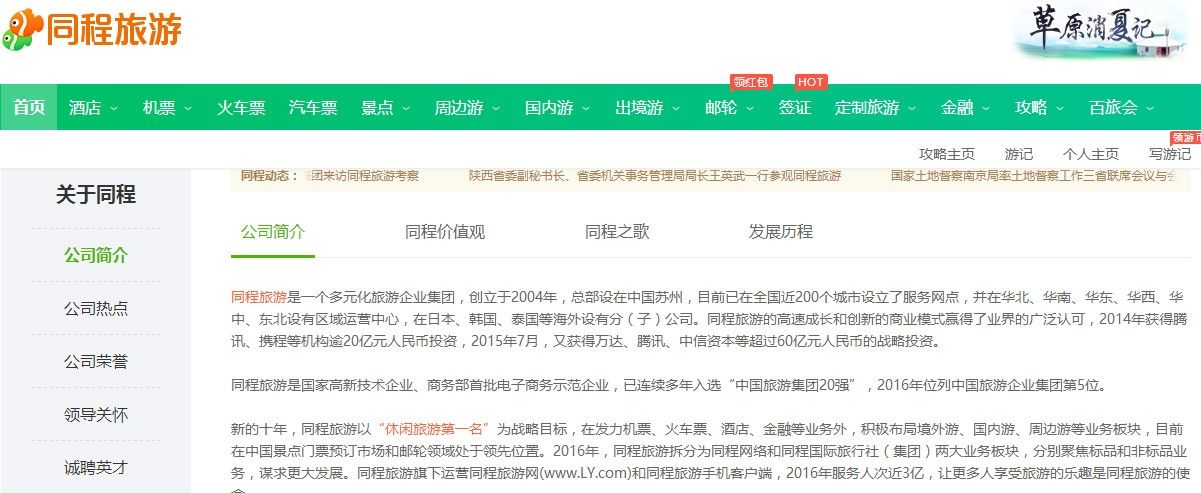1201x493 pixels.
Task: Select 公司热点 in the sidebar
Action: pos(96,308)
